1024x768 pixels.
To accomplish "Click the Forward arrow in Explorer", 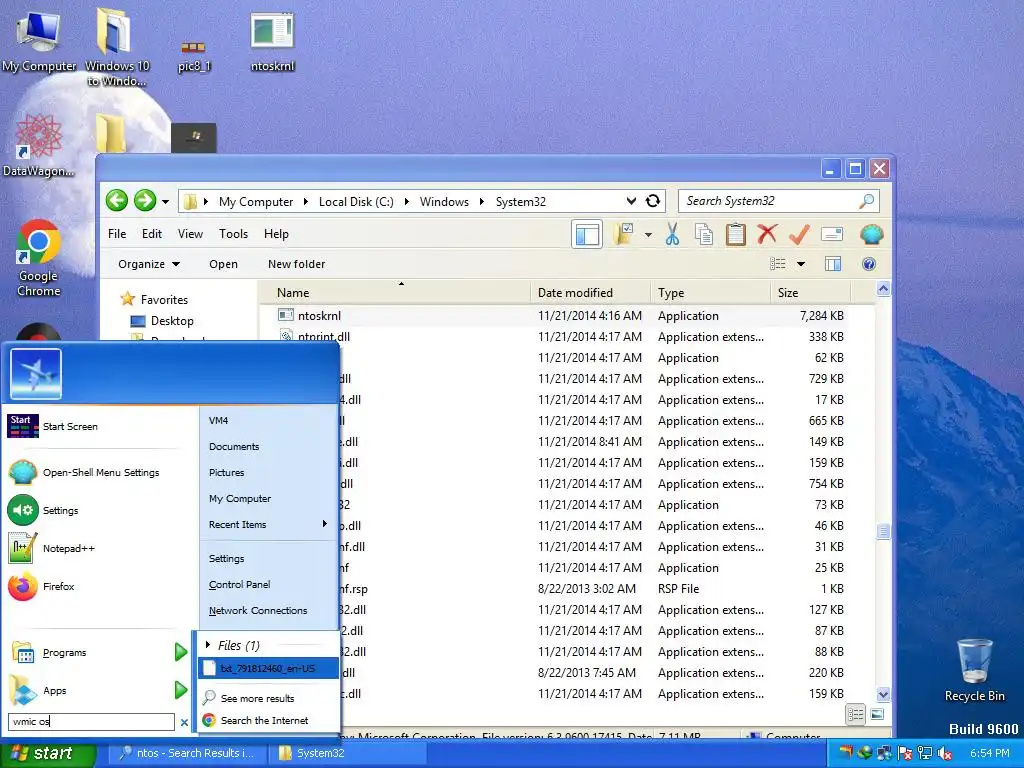I will coord(145,200).
